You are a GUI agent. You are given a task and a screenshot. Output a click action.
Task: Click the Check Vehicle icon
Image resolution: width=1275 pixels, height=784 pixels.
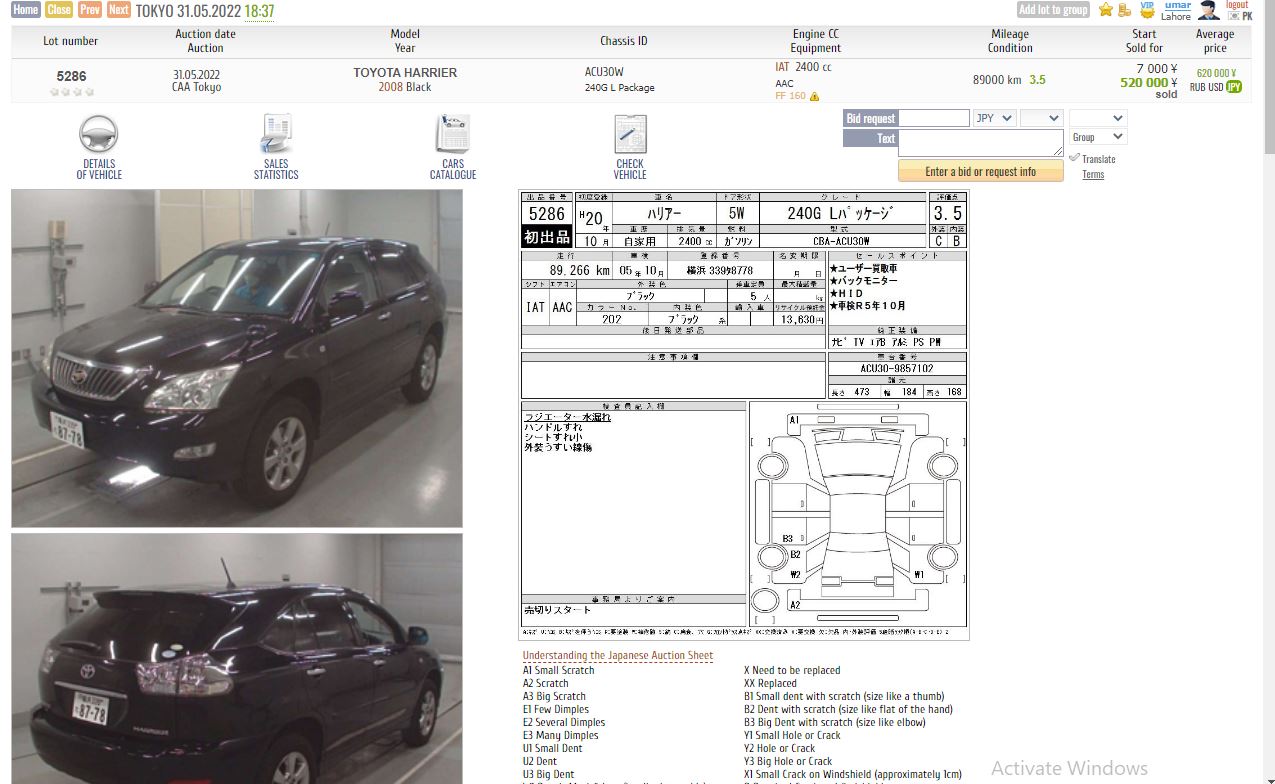click(630, 135)
